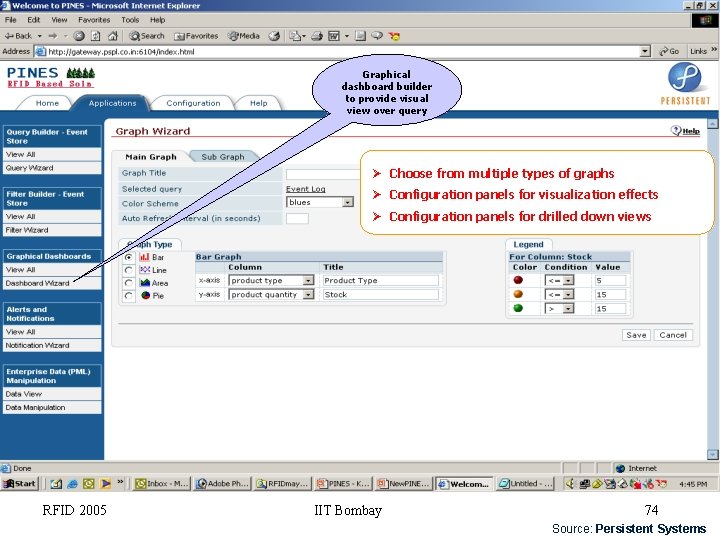Switch to Adobe Photoshop taskbar item
The height and width of the screenshot is (540, 720).
223,484
